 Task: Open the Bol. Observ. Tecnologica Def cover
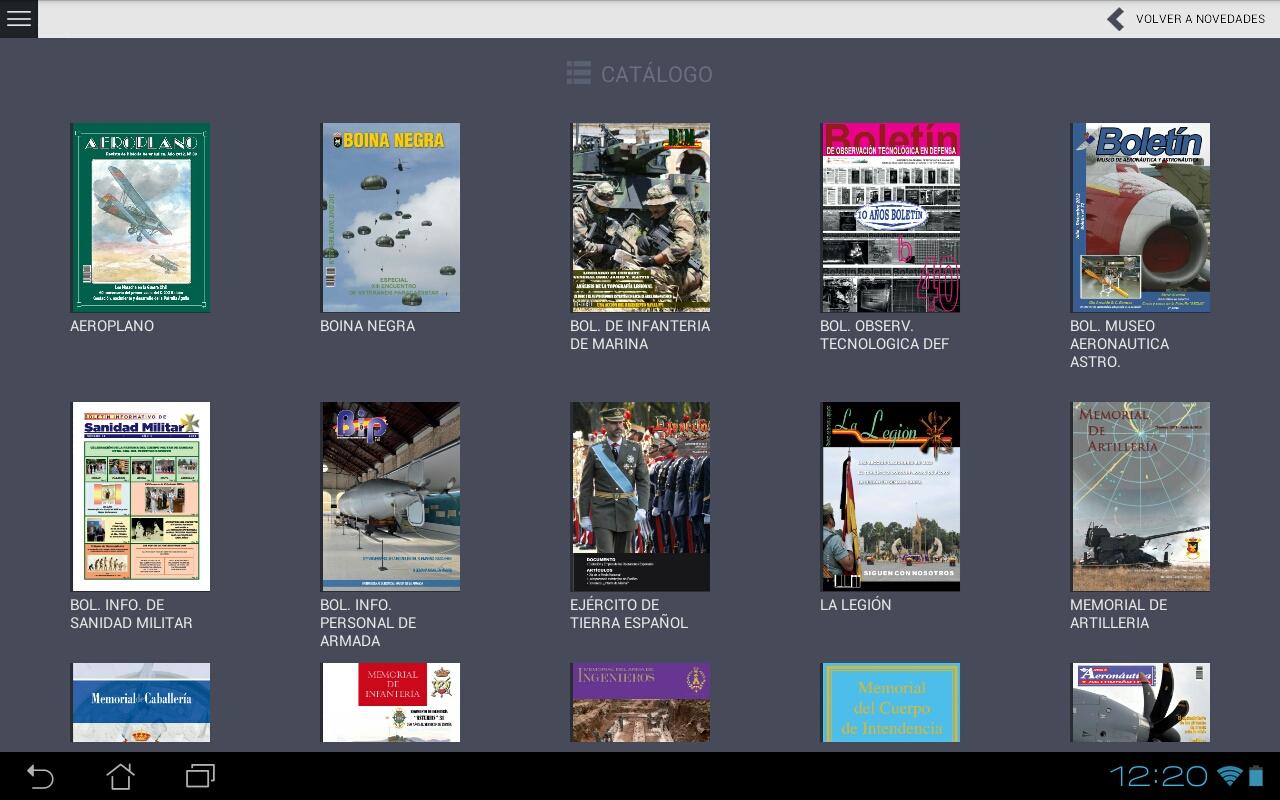tap(890, 217)
